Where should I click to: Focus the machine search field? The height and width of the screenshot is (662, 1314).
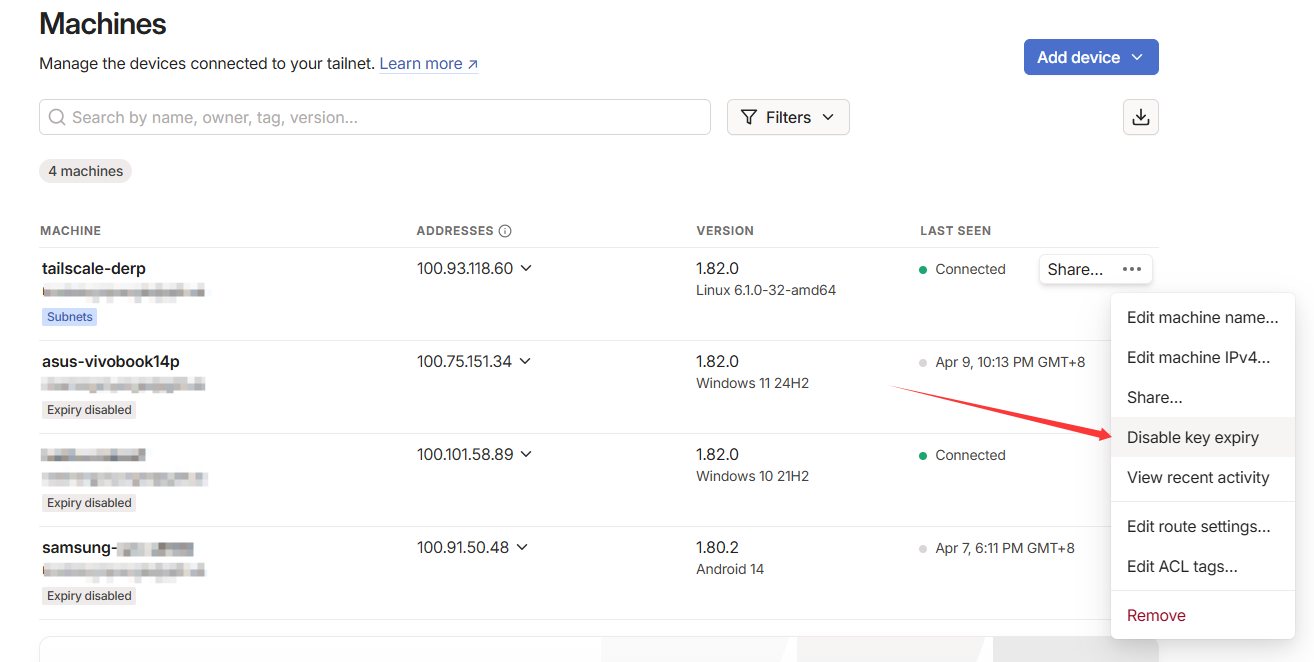pos(375,117)
